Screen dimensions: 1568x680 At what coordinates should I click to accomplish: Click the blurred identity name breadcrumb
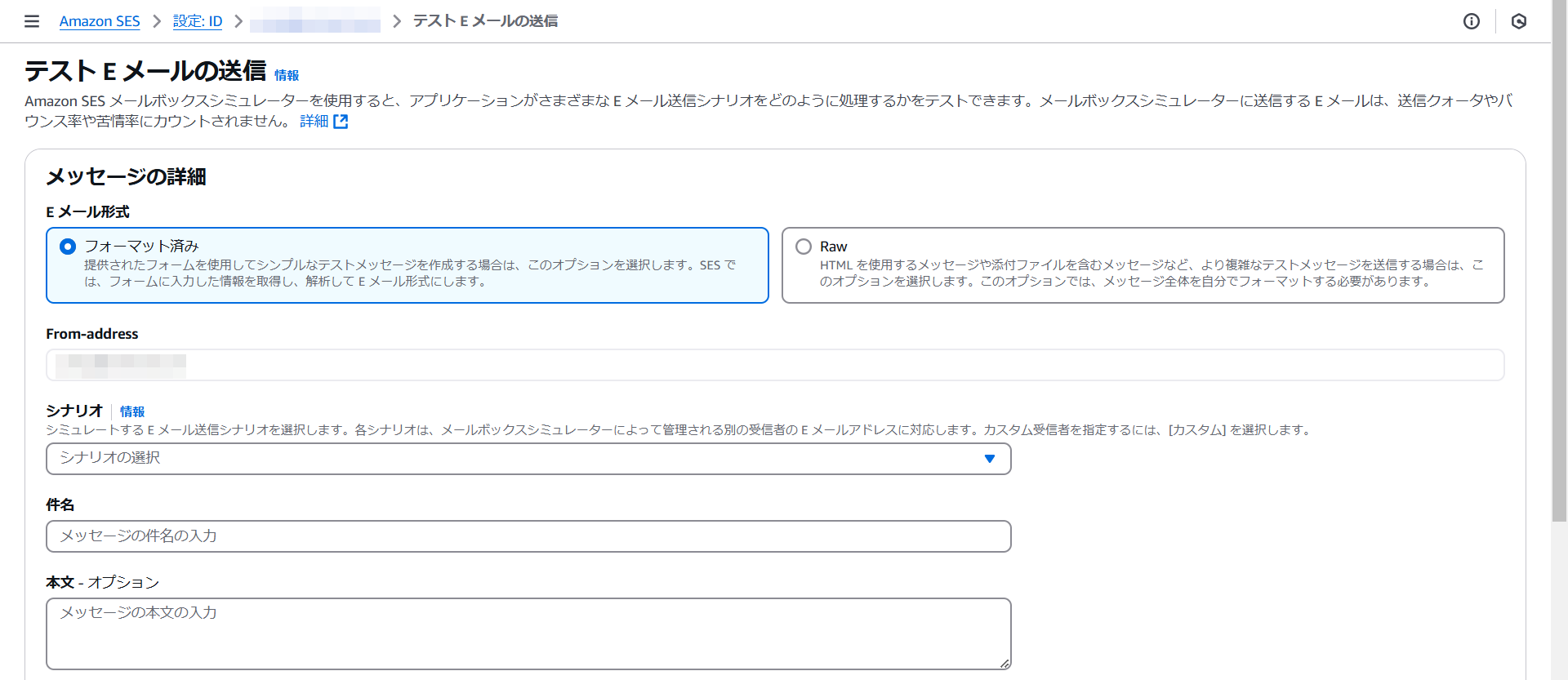(x=315, y=21)
